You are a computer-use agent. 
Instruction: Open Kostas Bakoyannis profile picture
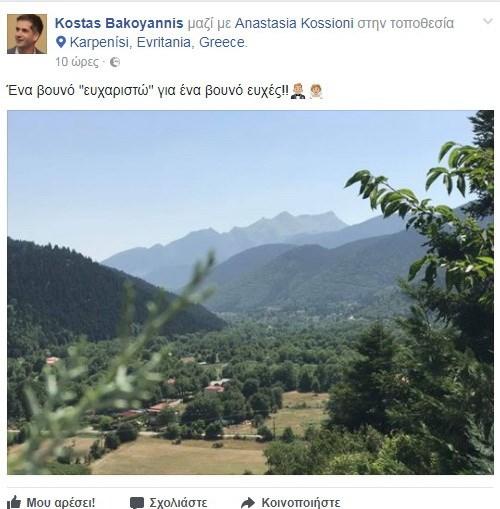click(x=27, y=34)
